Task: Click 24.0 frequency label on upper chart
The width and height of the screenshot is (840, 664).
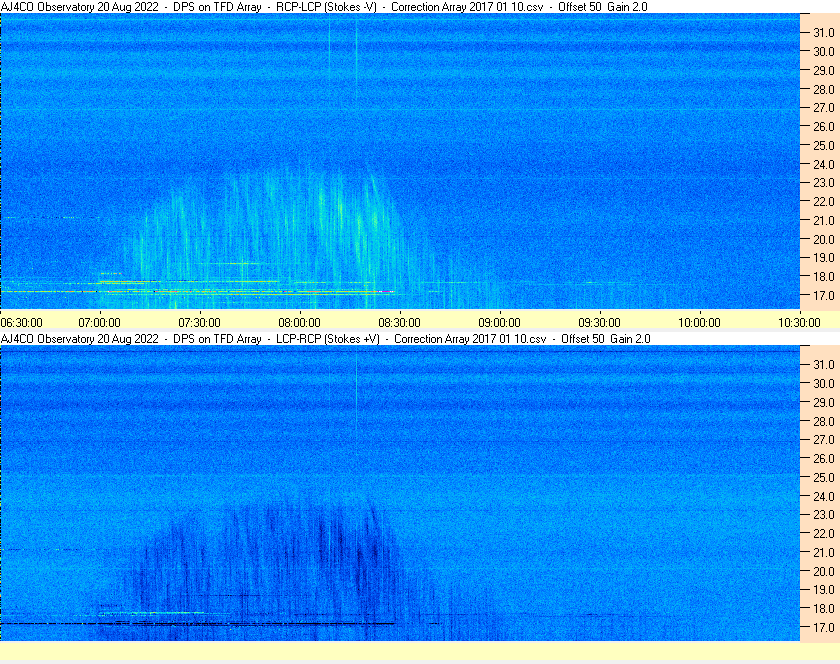Action: 824,165
